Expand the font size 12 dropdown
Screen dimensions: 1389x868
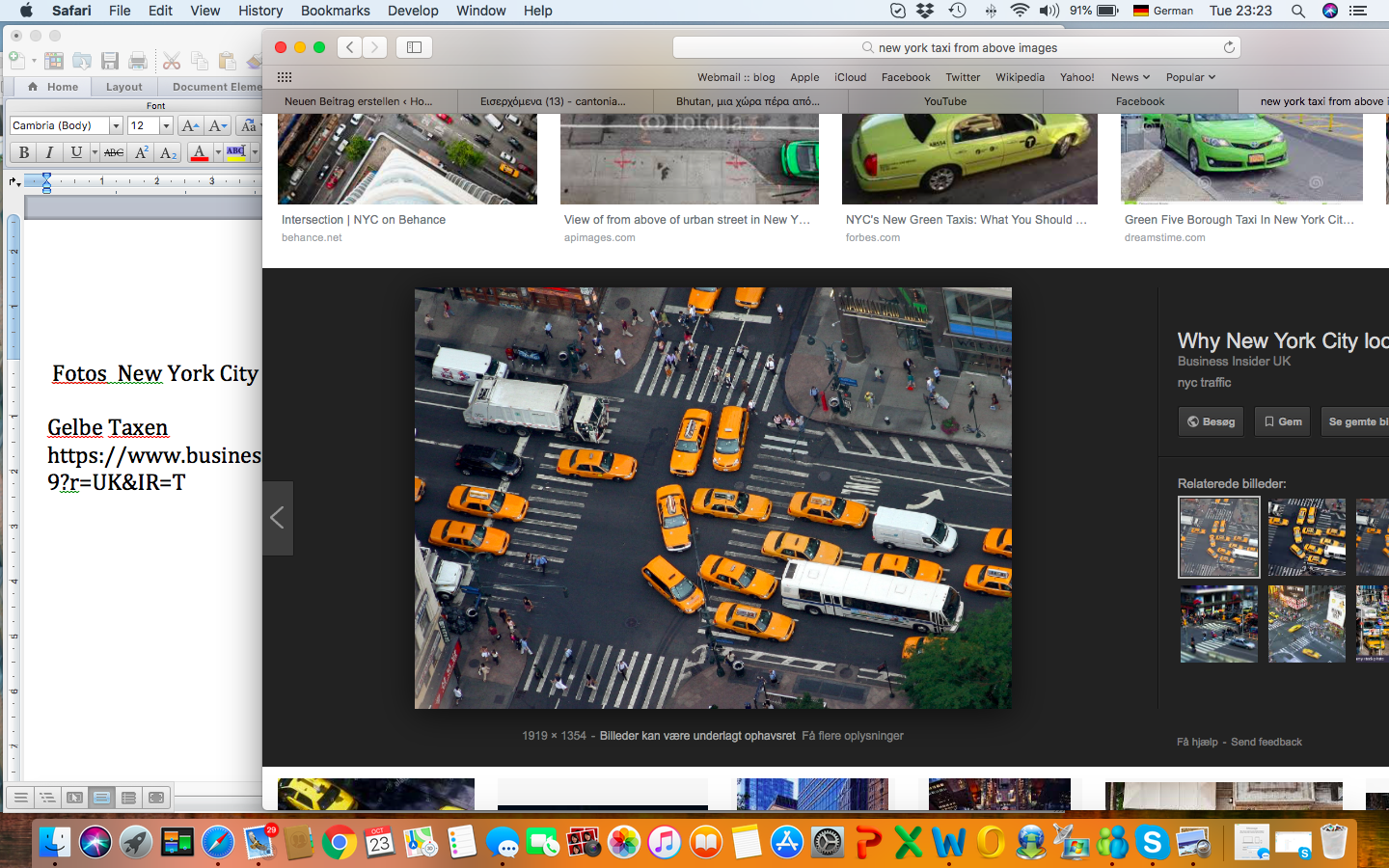pos(166,125)
